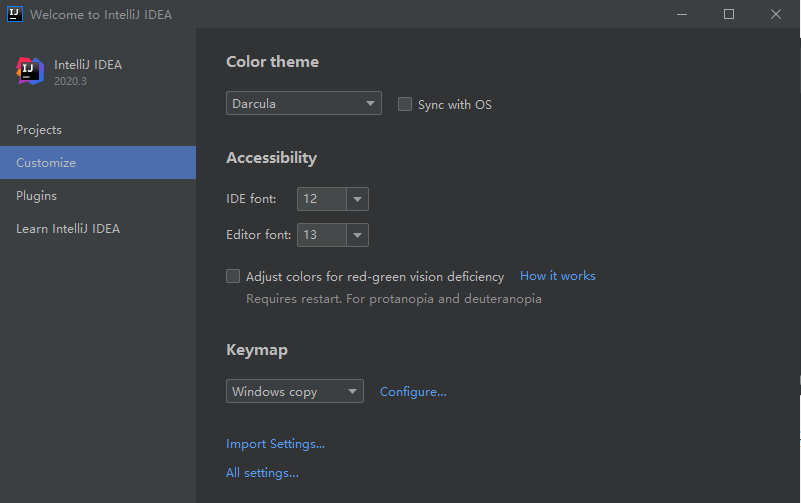Click the IntelliJ IDEA logo in sidebar
Image resolution: width=801 pixels, height=503 pixels.
[x=30, y=71]
